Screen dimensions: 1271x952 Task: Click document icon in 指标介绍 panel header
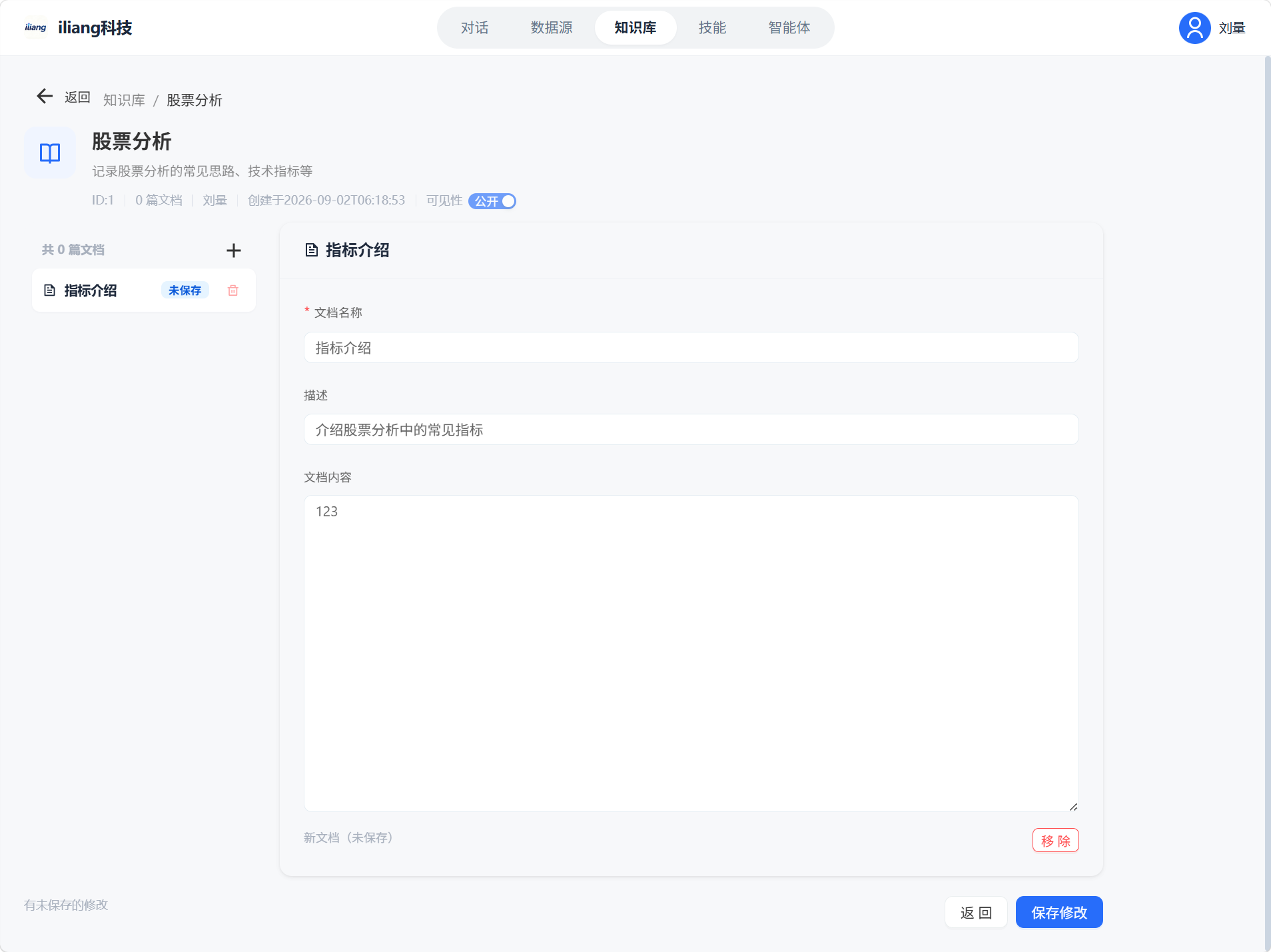[x=311, y=250]
